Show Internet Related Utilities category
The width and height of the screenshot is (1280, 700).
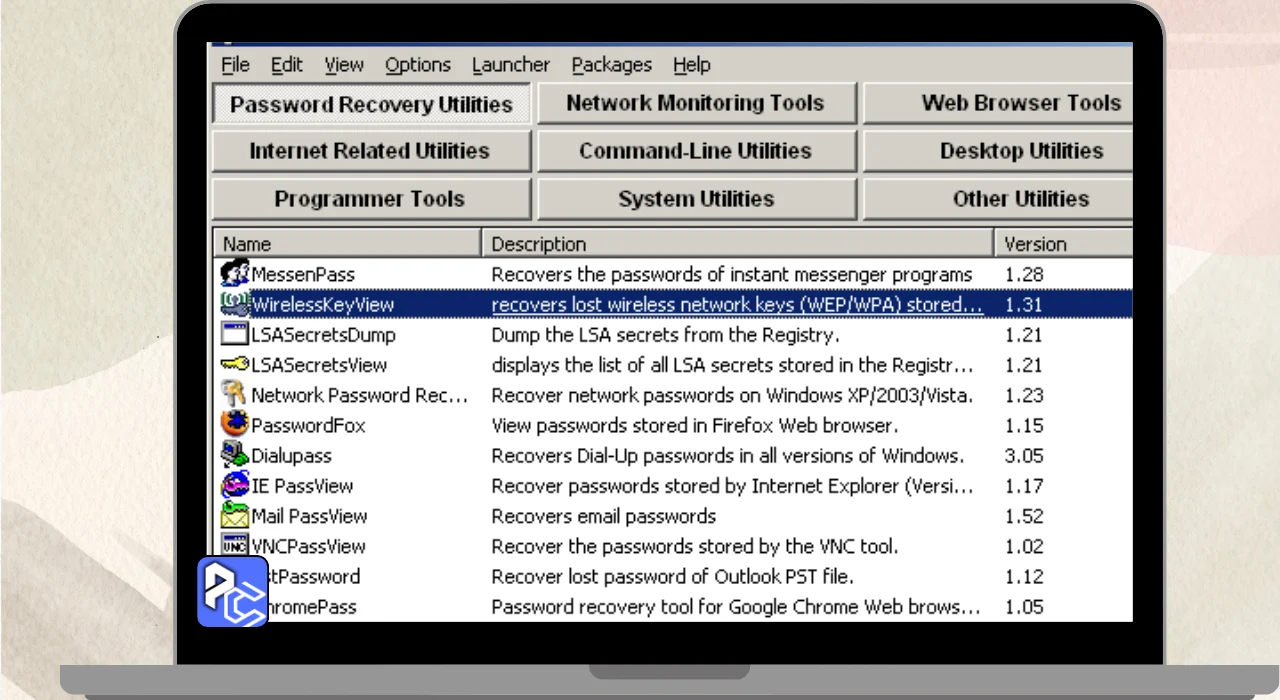[x=370, y=151]
